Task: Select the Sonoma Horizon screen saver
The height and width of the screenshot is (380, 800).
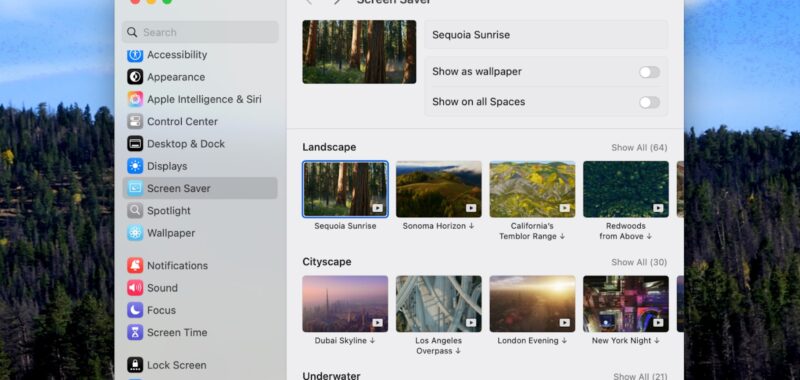Action: point(438,189)
